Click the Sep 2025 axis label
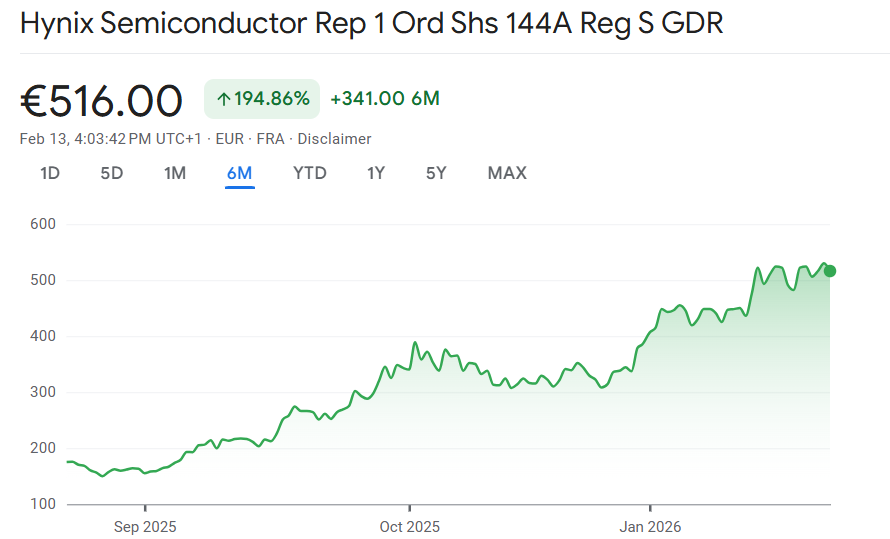Image resolution: width=890 pixels, height=539 pixels. pyautogui.click(x=145, y=527)
